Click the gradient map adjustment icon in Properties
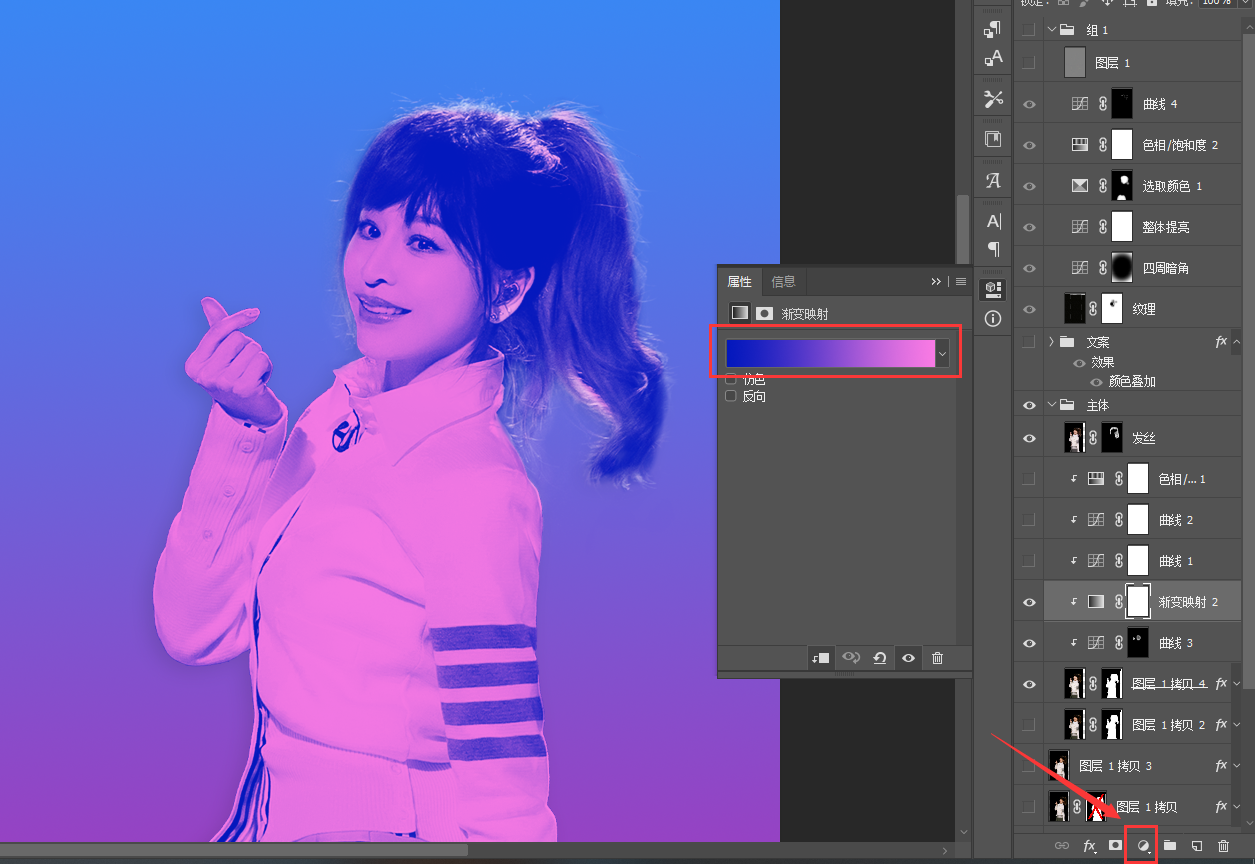The height and width of the screenshot is (864, 1255). pyautogui.click(x=739, y=313)
